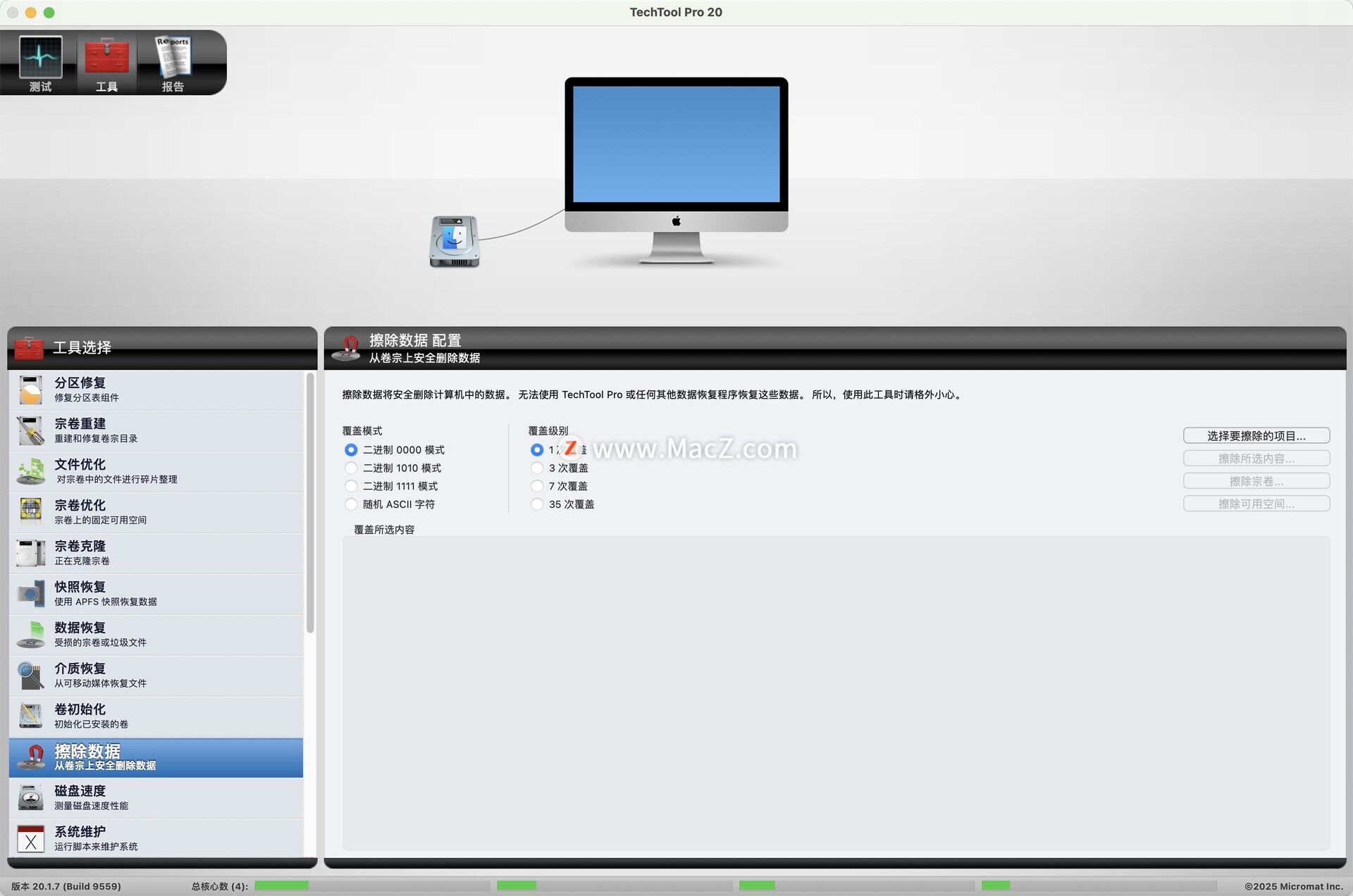Click the 覆盖所选内容 empty list area

coord(836,693)
